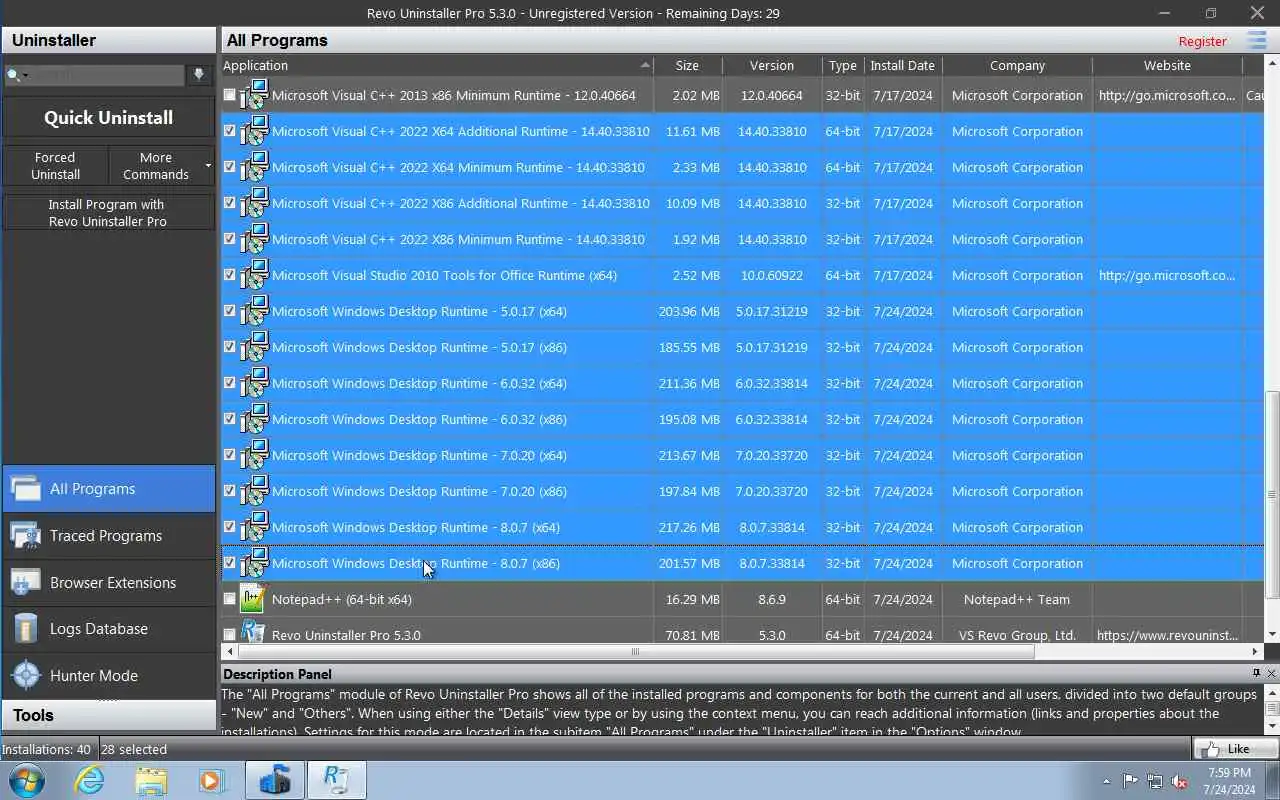Open the All Programs sidebar icon
Image resolution: width=1280 pixels, height=800 pixels.
pyautogui.click(x=26, y=489)
